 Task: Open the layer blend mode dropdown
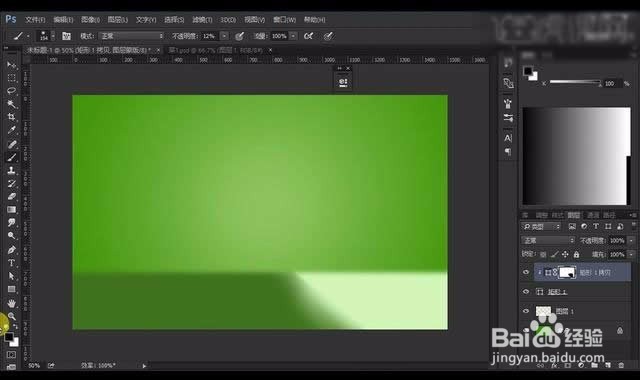[x=548, y=240]
